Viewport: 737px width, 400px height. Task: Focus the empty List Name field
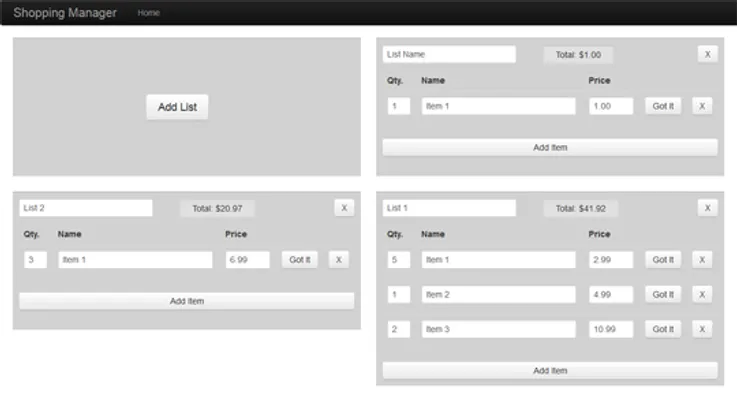pyautogui.click(x=449, y=54)
